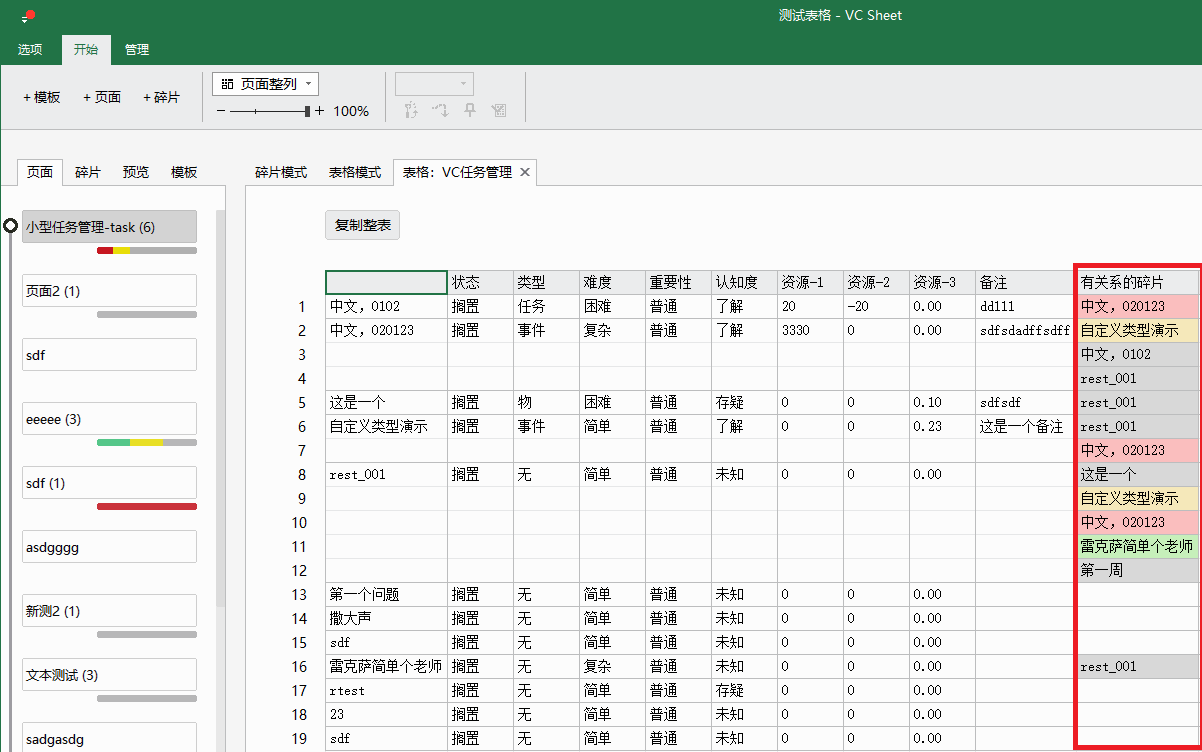Switch to the 管理 ribbon tab
Viewport: 1202px width, 752px height.
click(137, 49)
